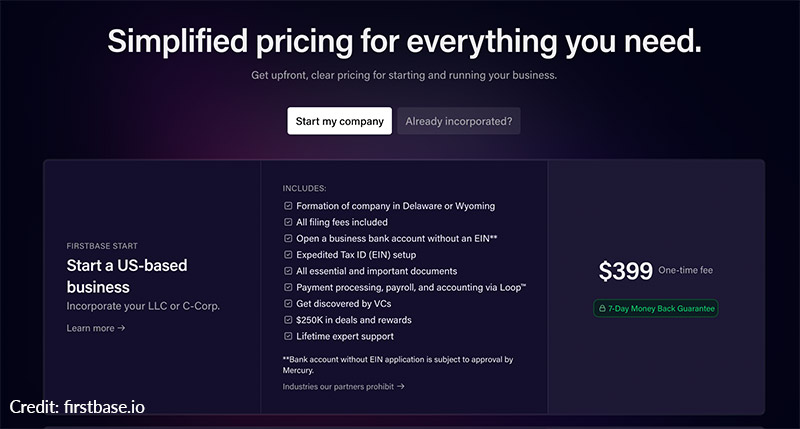The width and height of the screenshot is (800, 429).
Task: Open the Learn more link
Action: pos(90,328)
